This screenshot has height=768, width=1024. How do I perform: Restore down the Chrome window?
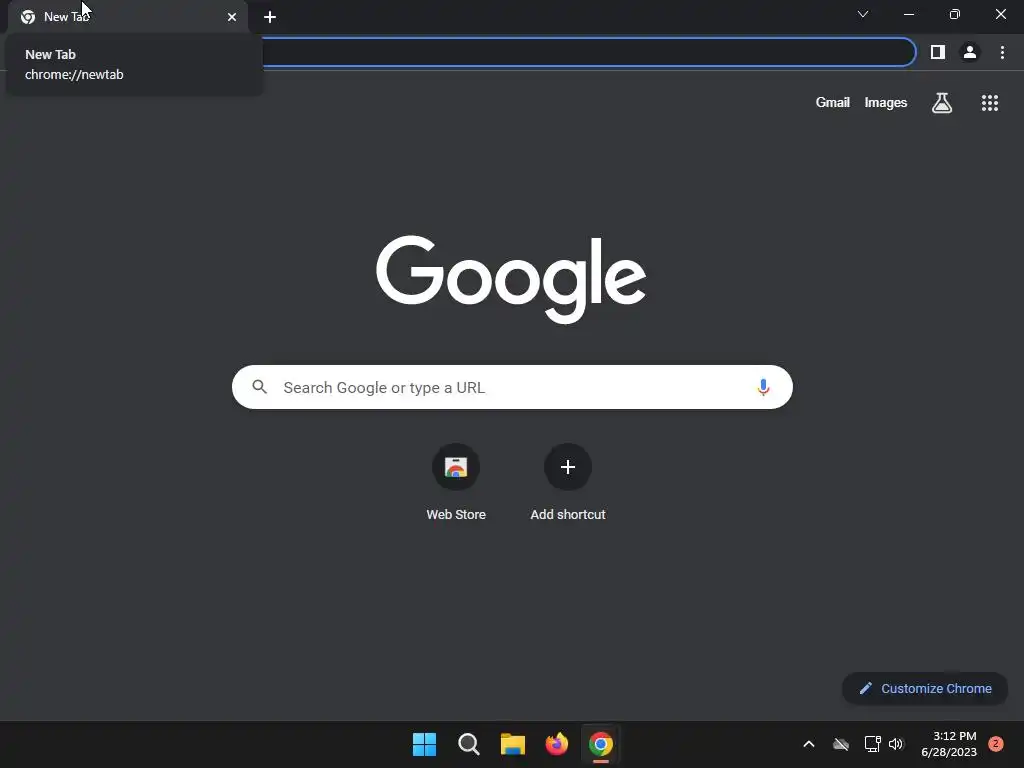coord(955,14)
